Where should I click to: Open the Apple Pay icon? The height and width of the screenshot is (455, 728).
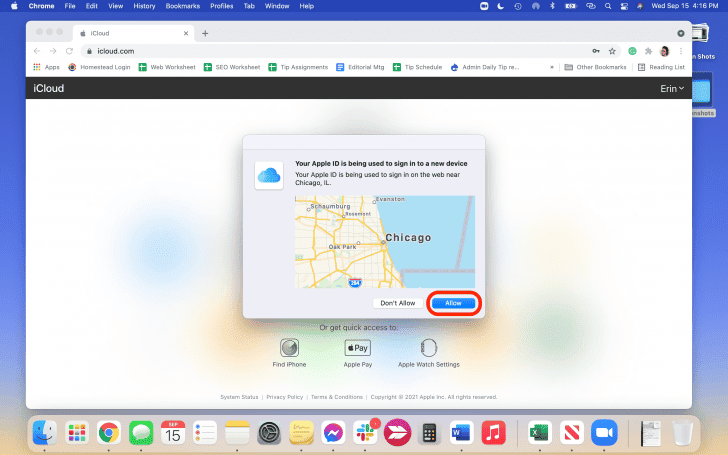(x=358, y=348)
